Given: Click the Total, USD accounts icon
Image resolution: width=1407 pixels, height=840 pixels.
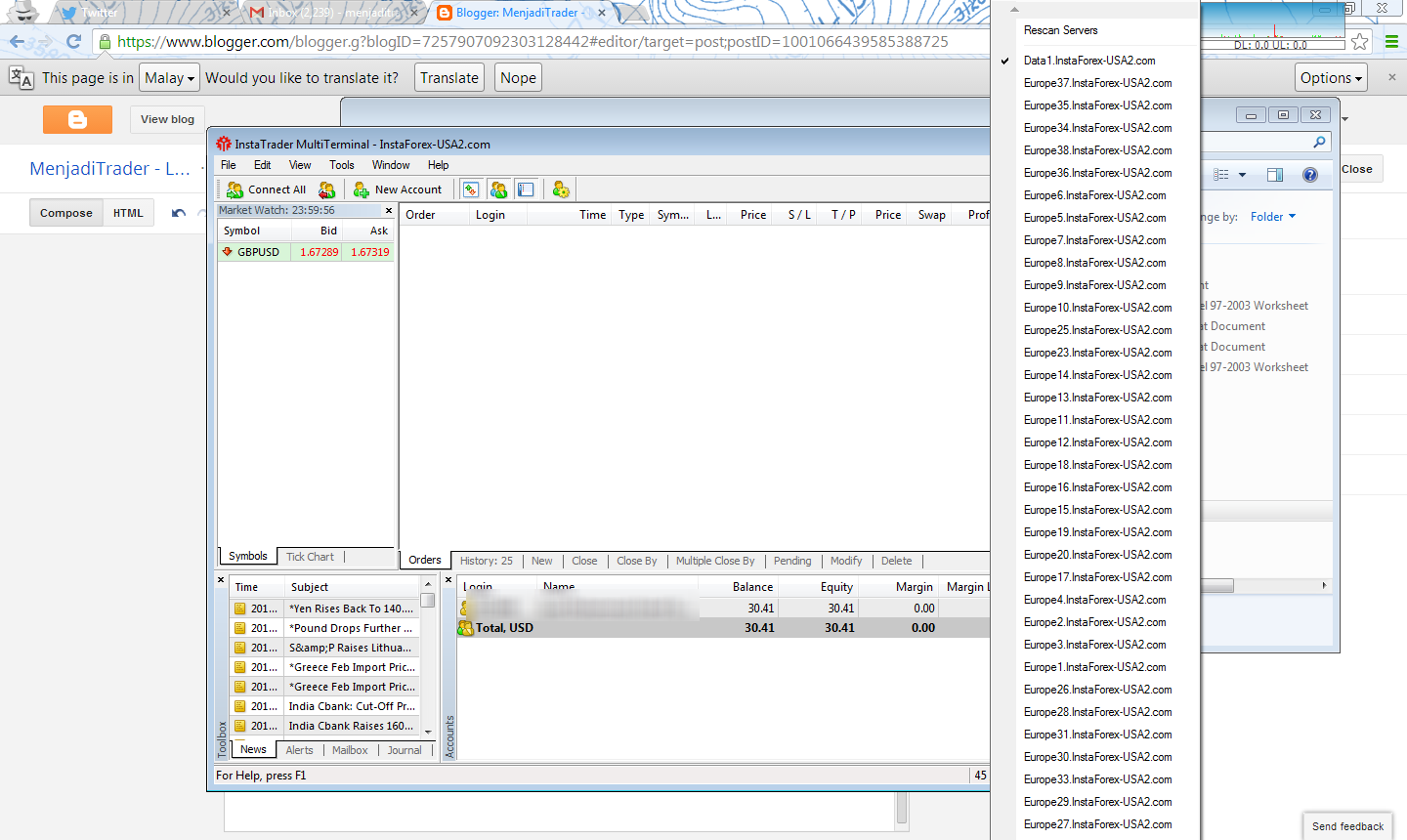Looking at the screenshot, I should 466,627.
